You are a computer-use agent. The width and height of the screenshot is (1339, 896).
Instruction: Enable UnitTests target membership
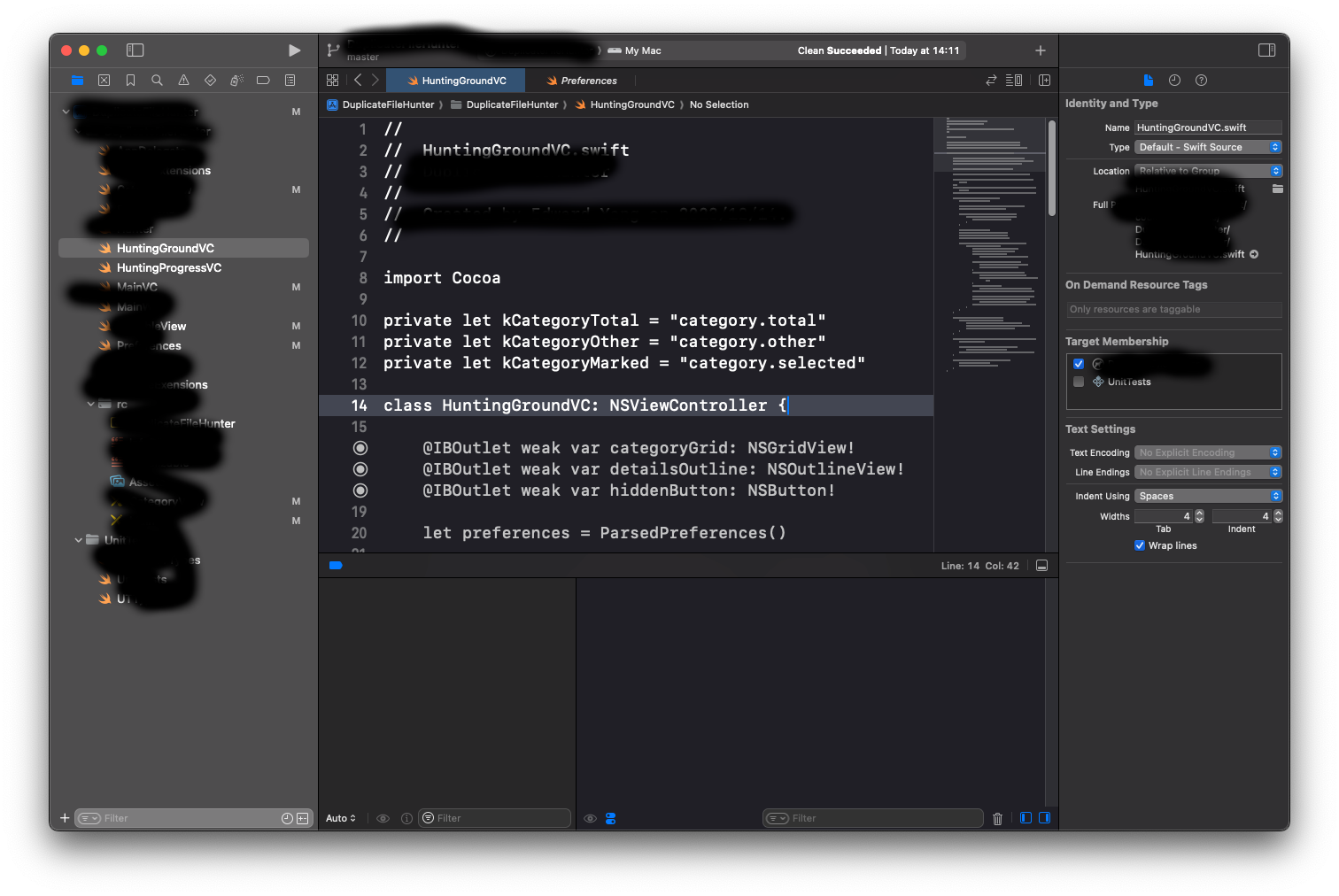1079,382
